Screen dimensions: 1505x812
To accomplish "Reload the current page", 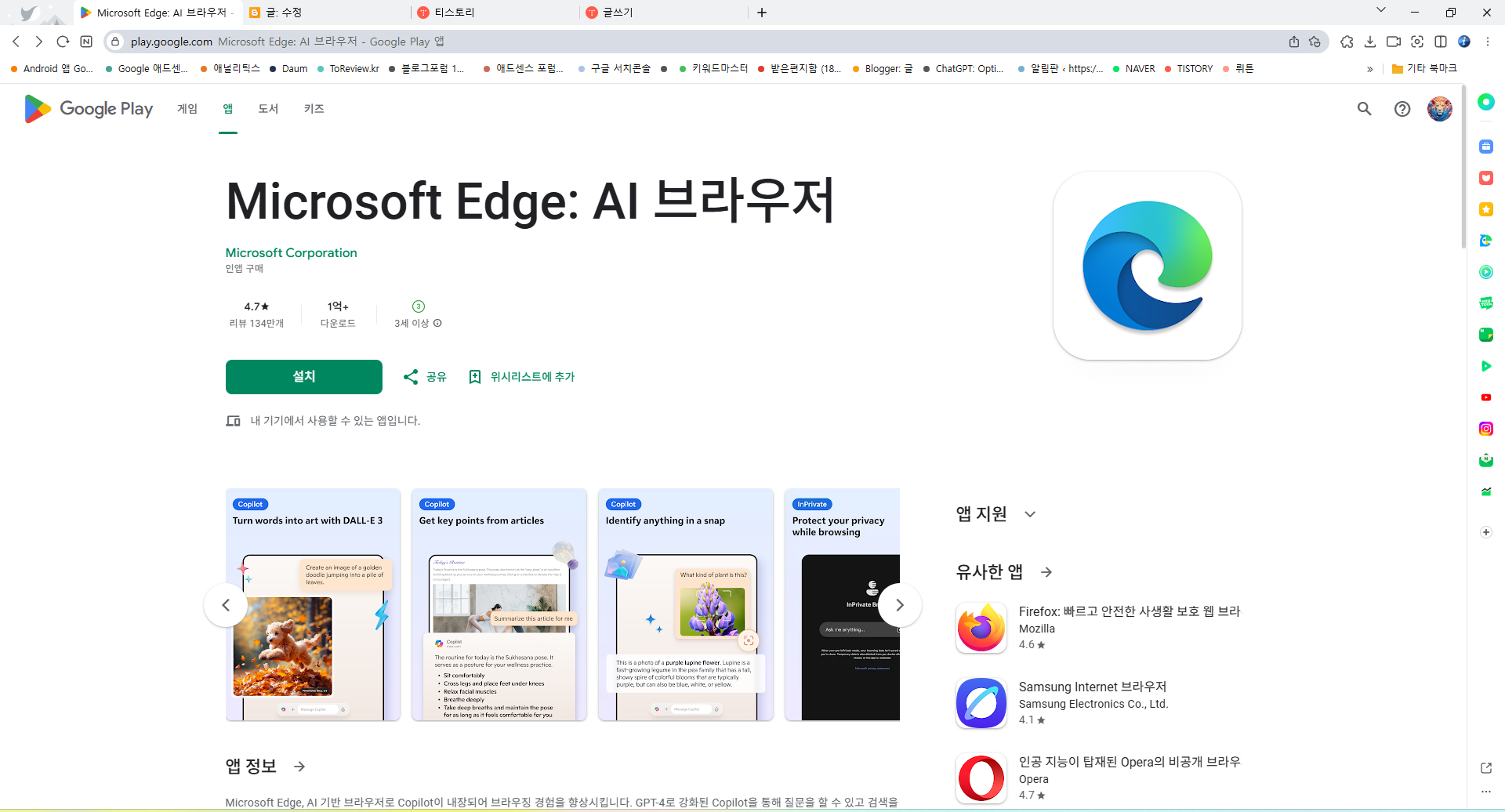I will [x=63, y=42].
